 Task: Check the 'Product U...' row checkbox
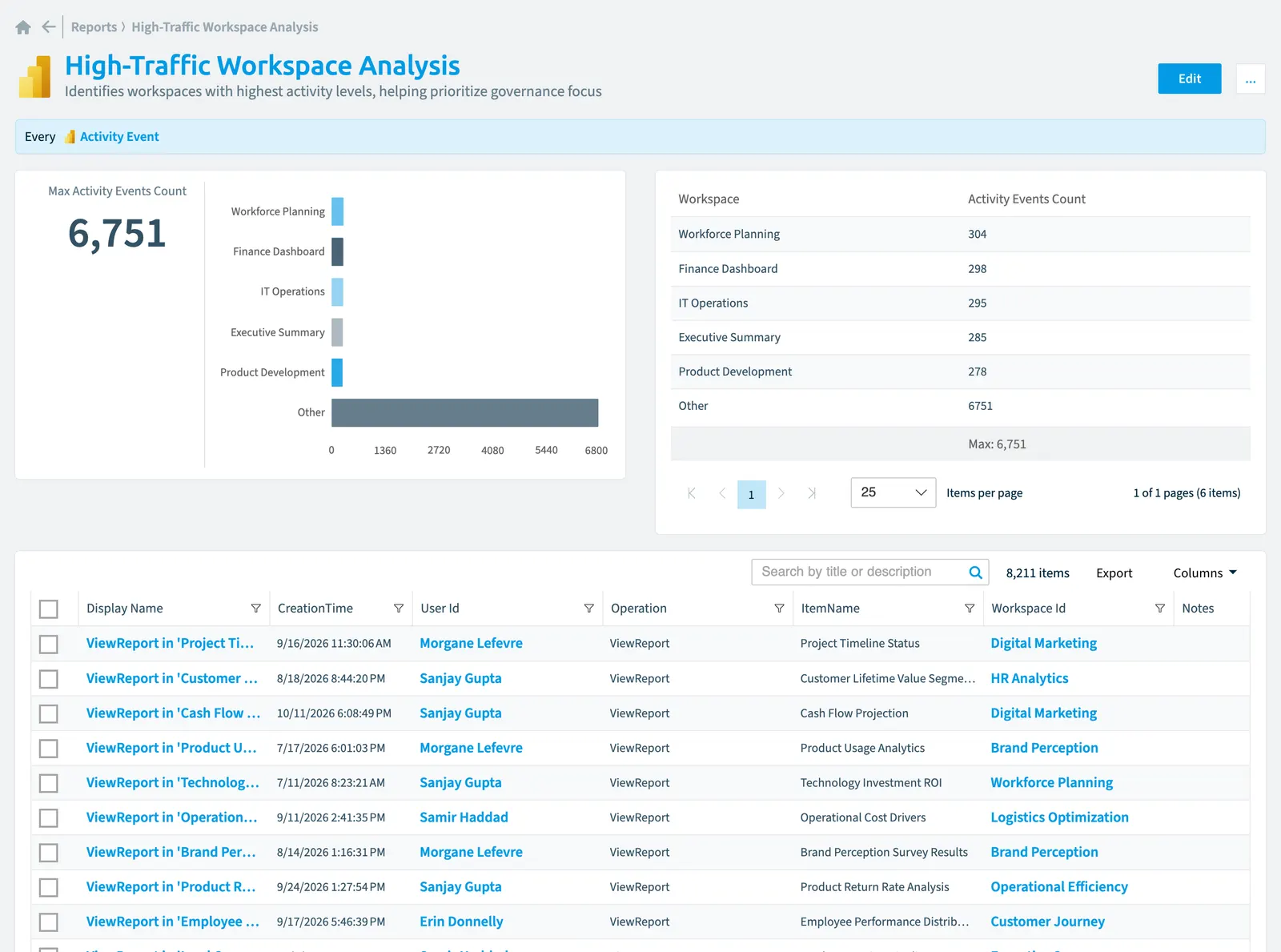[49, 749]
